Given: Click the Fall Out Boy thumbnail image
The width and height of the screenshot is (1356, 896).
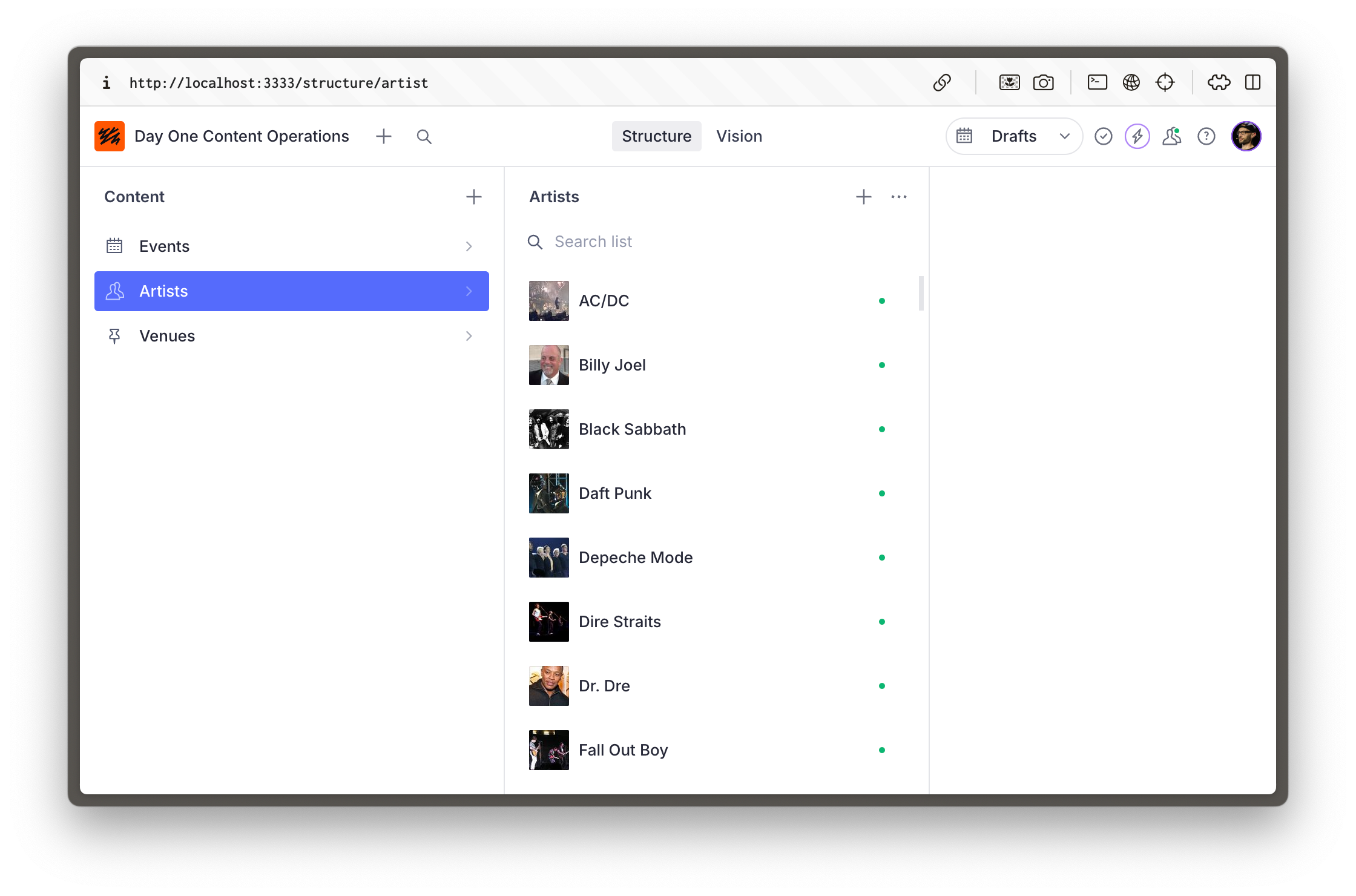Looking at the screenshot, I should (549, 750).
